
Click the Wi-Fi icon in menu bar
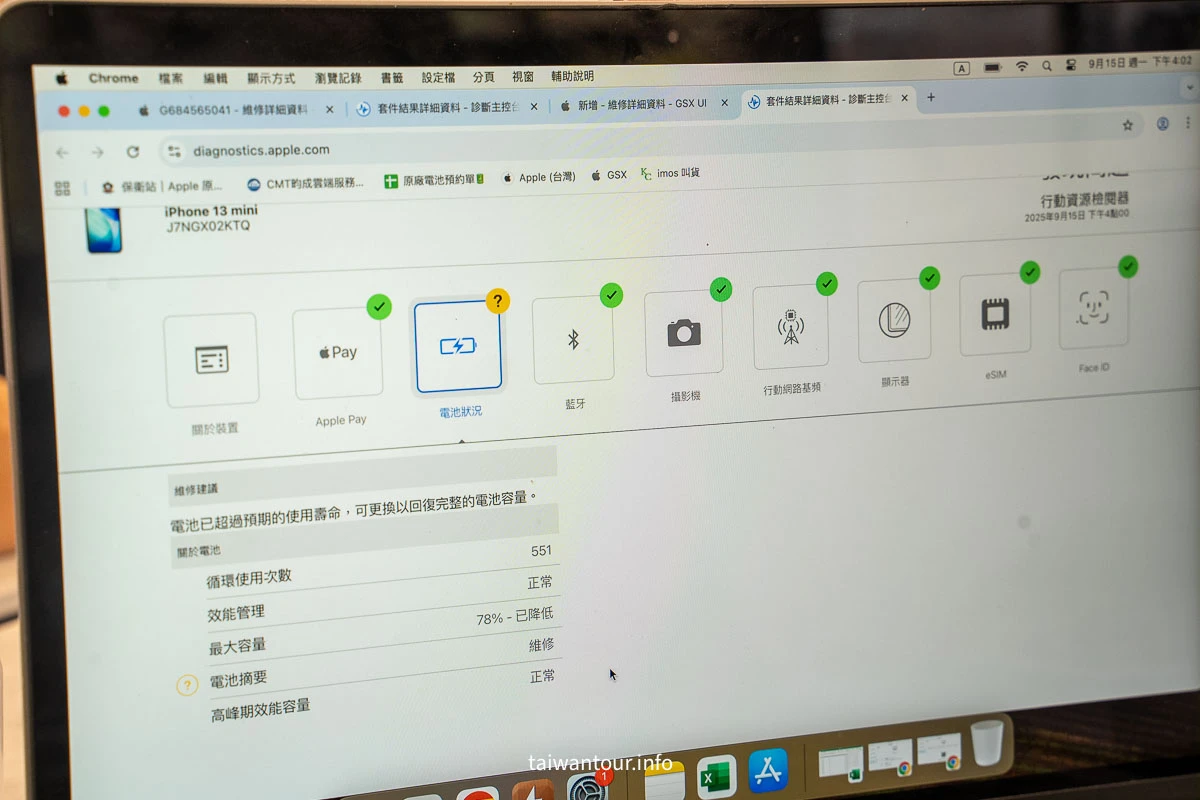1022,66
